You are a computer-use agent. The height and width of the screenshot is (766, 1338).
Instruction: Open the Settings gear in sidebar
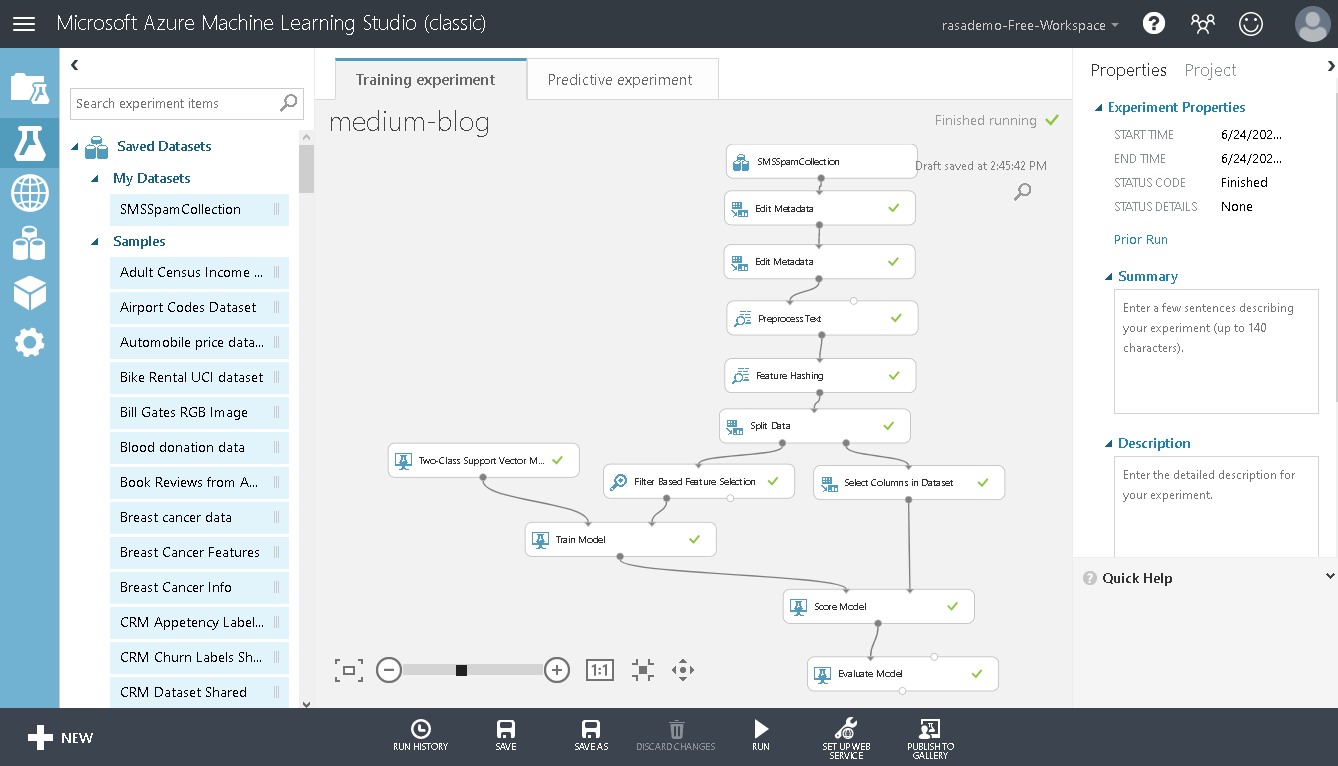coord(29,342)
